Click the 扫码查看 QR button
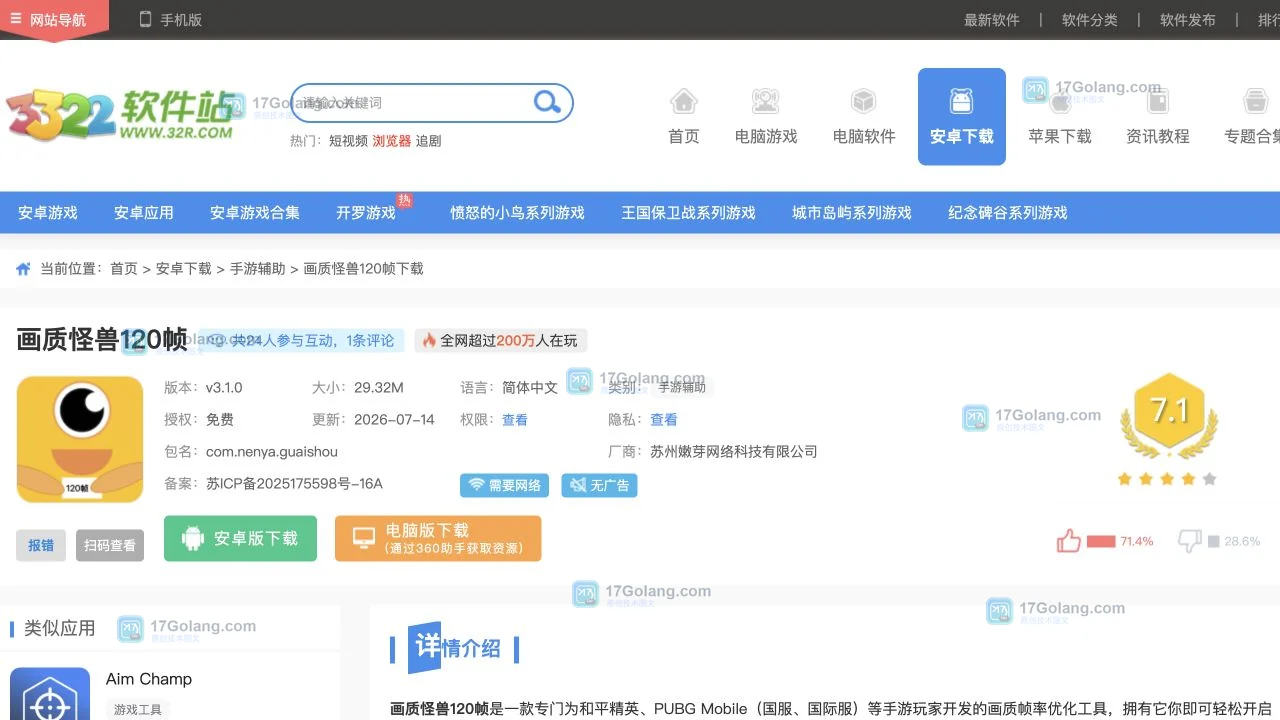Viewport: 1280px width, 720px height. coord(110,546)
